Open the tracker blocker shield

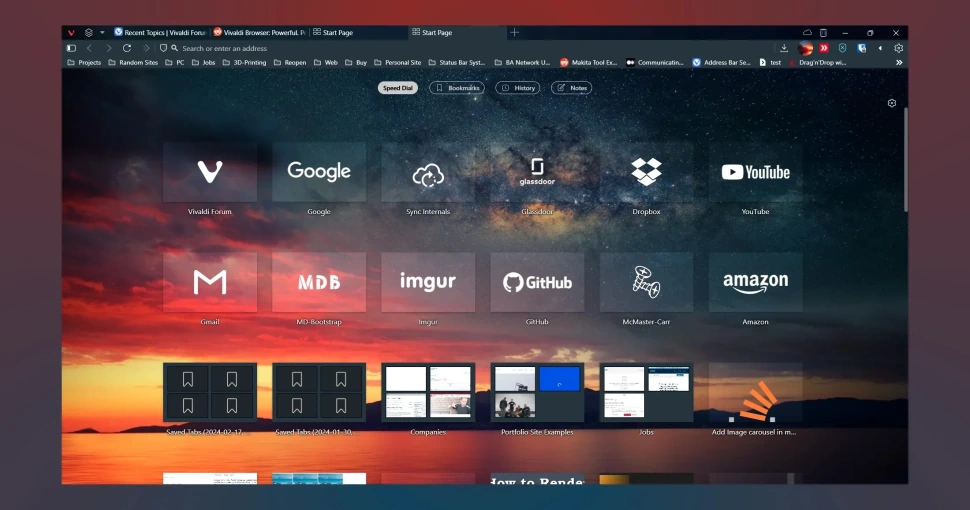[163, 48]
